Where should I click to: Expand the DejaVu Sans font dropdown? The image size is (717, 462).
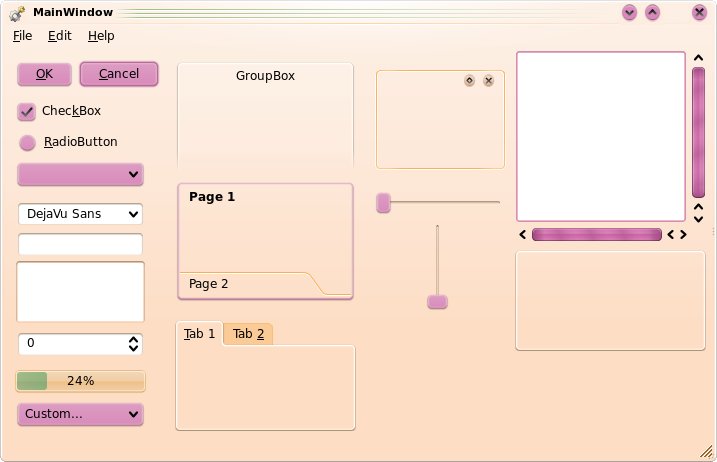click(x=80, y=214)
